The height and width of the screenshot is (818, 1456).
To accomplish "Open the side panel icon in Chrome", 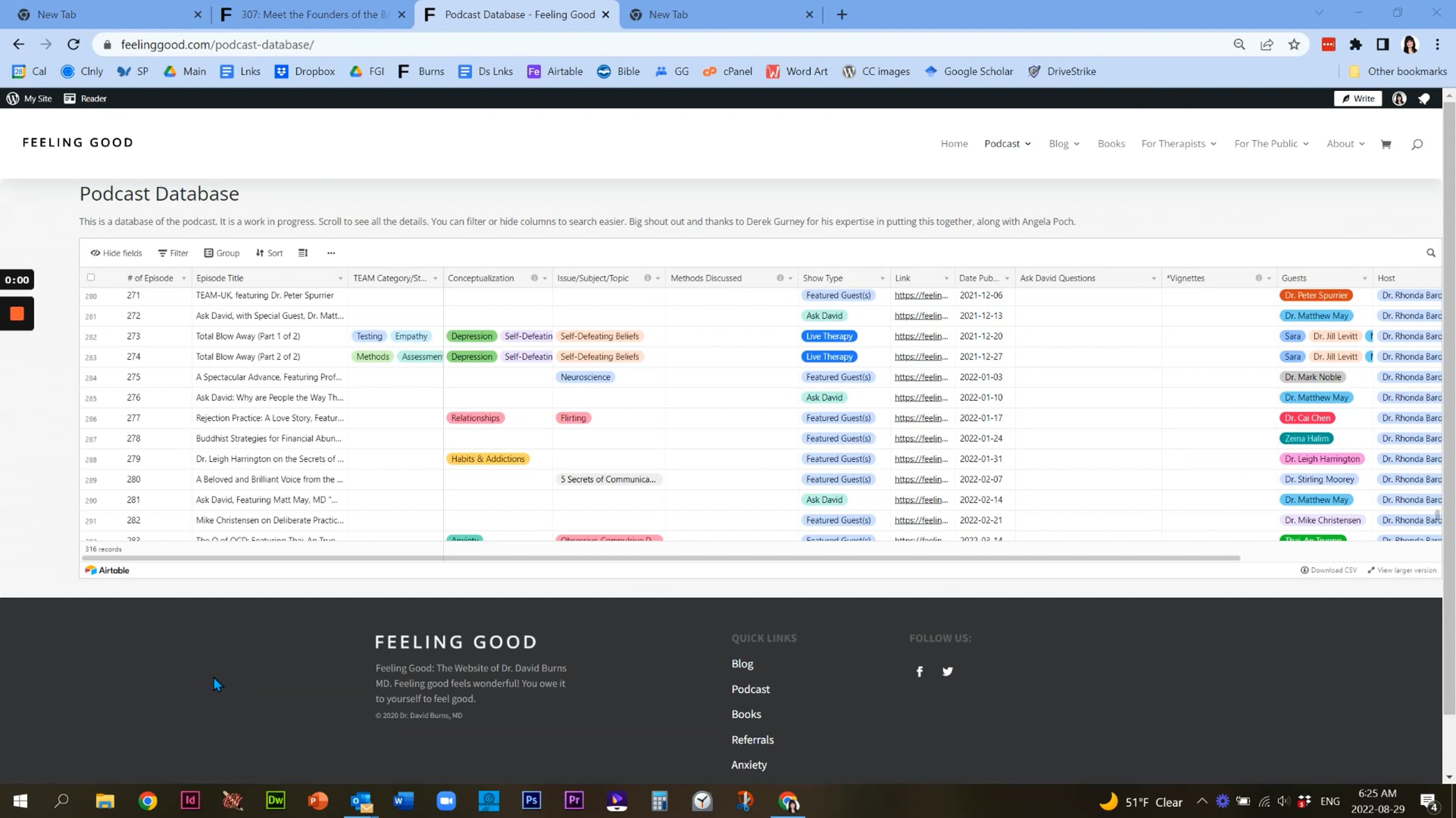I will click(1383, 44).
